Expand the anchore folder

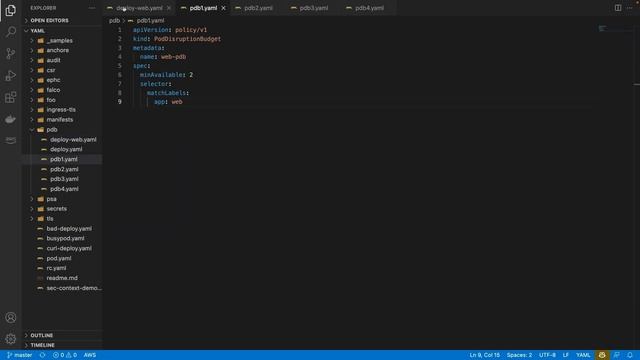pyautogui.click(x=58, y=50)
